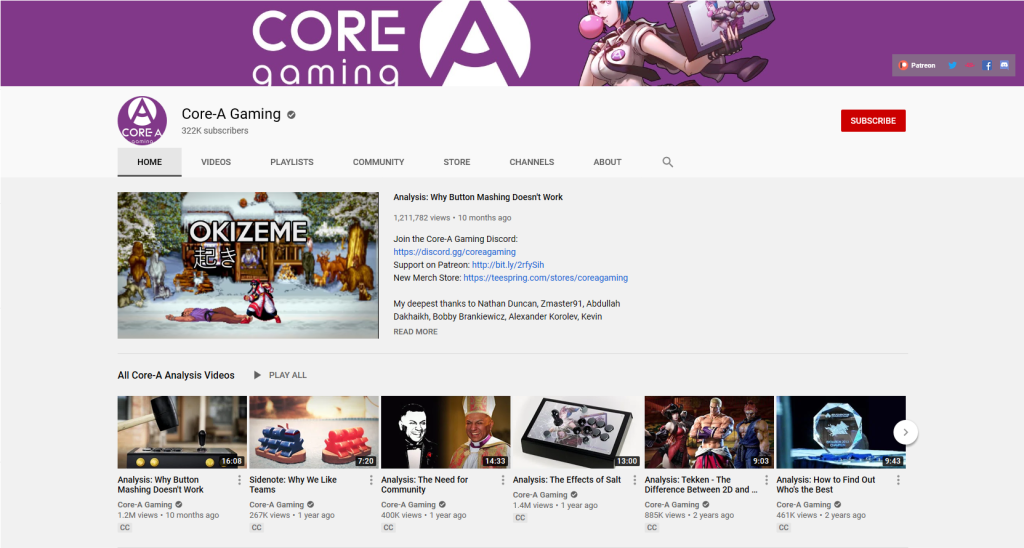Click CC badge under Why Button Mashing video

(125, 528)
